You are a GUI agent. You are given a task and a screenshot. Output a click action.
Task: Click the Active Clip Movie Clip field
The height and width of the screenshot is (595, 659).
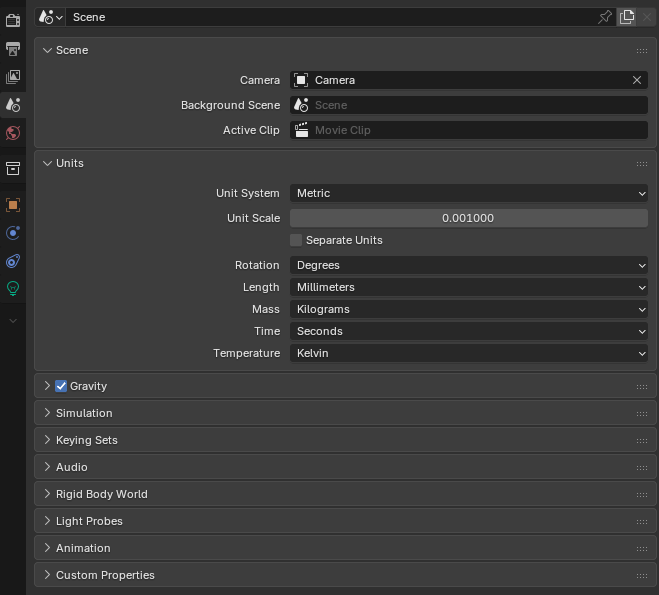[x=469, y=130]
